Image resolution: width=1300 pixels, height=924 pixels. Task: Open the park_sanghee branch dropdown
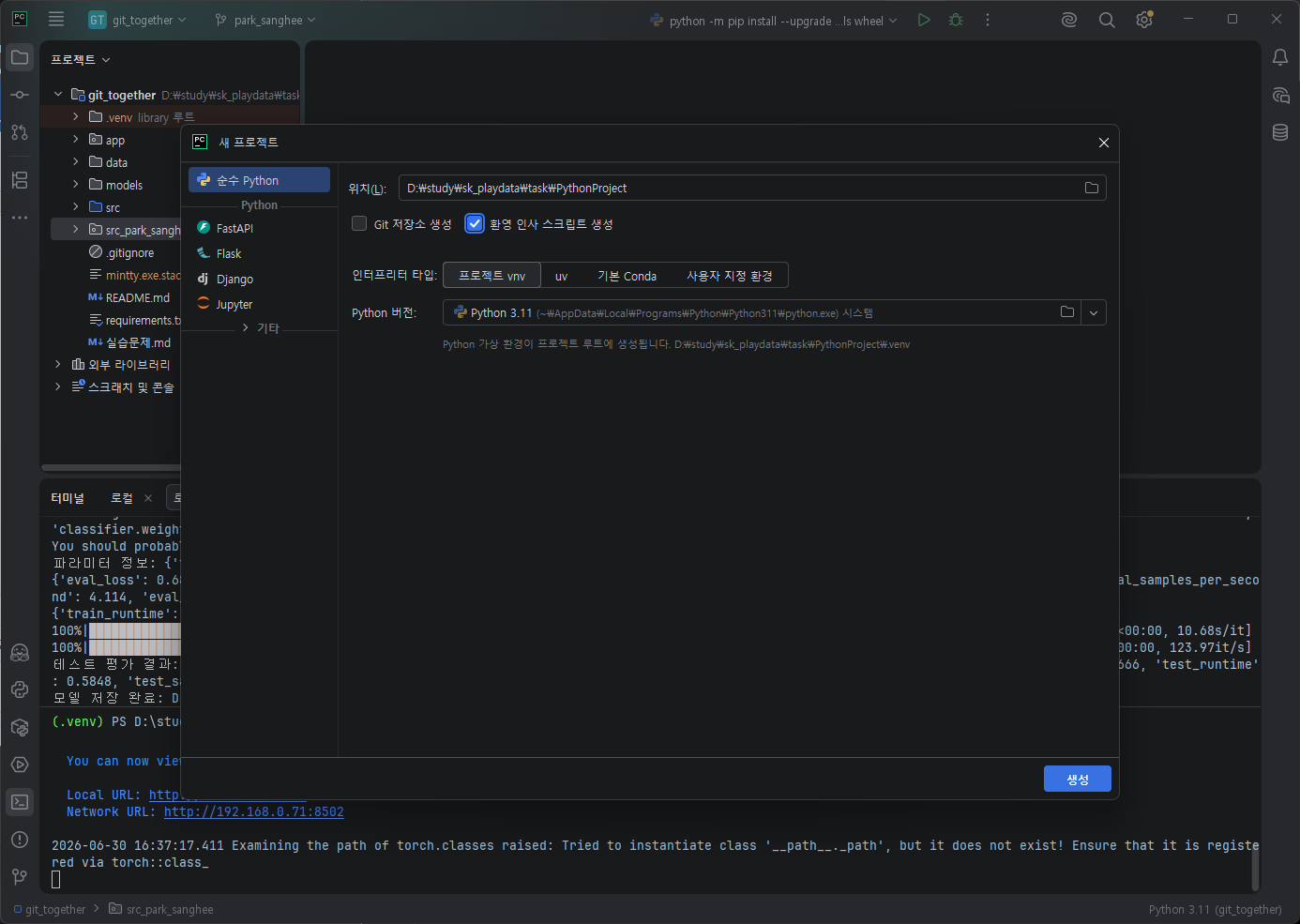point(265,20)
